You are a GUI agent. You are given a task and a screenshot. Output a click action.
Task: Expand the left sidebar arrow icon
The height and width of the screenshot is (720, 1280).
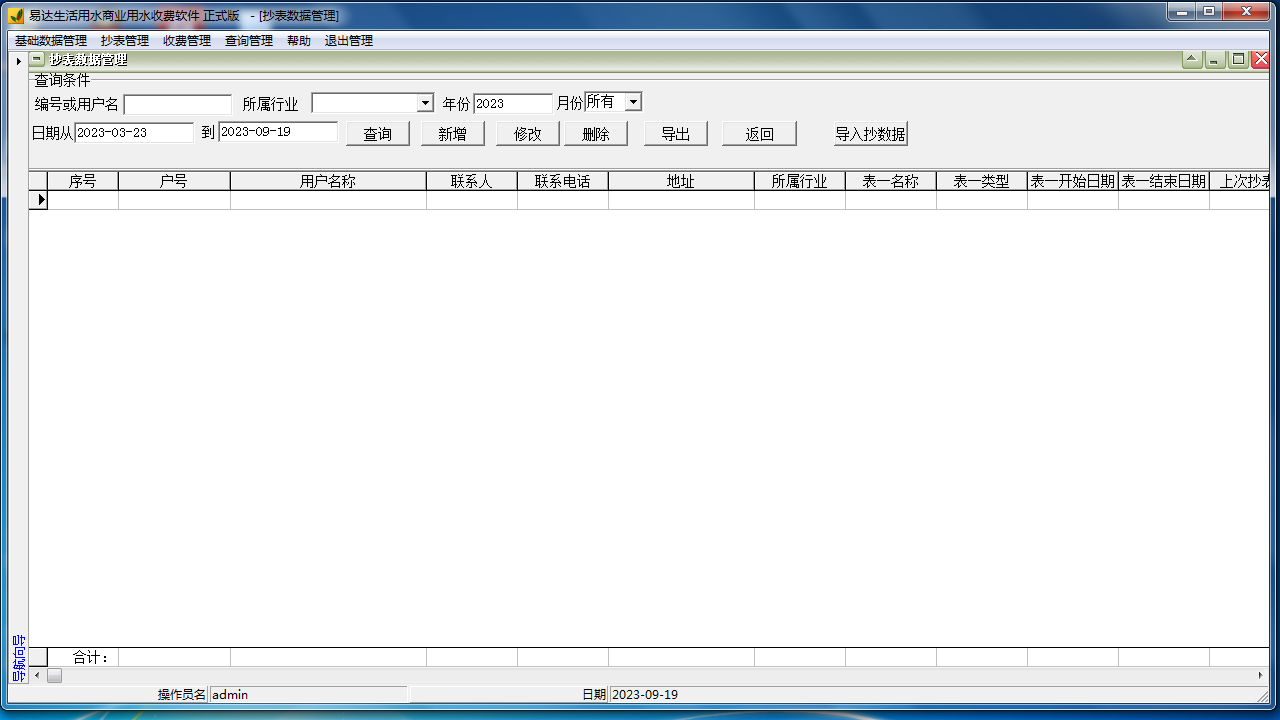[18, 61]
